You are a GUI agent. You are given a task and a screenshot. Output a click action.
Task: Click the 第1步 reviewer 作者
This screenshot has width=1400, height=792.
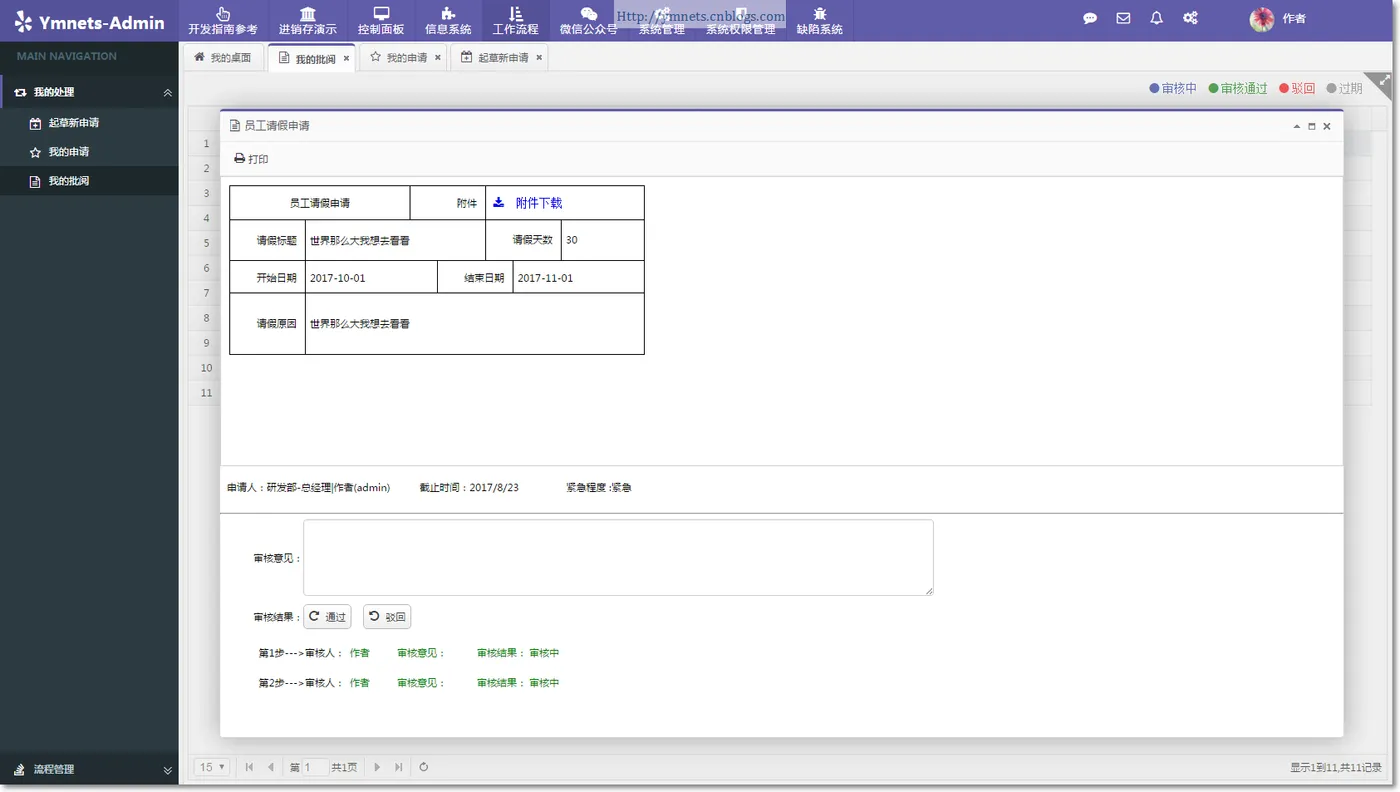click(359, 653)
